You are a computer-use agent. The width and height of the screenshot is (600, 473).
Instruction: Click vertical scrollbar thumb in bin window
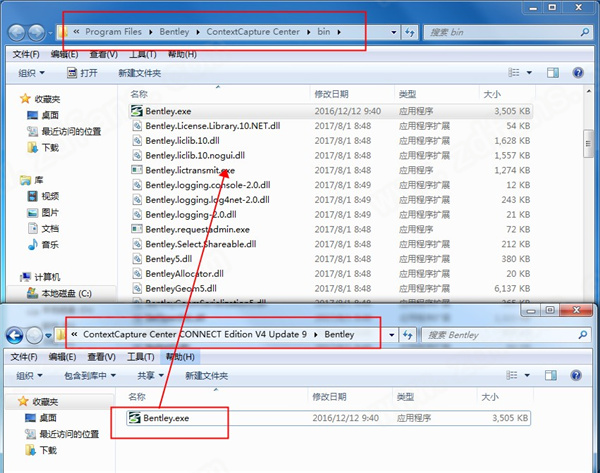588,144
